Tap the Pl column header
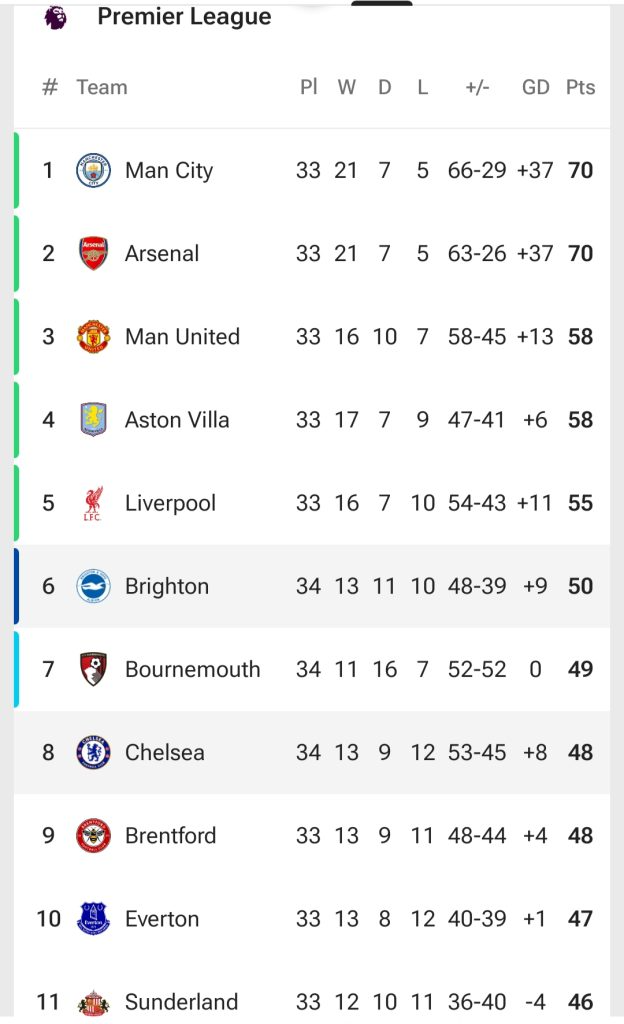This screenshot has height=1024, width=624. pos(308,87)
